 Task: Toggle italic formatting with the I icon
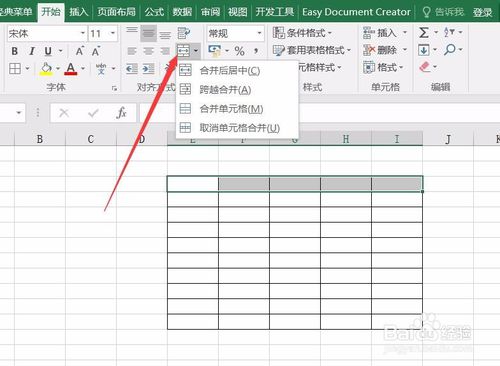click(32, 51)
